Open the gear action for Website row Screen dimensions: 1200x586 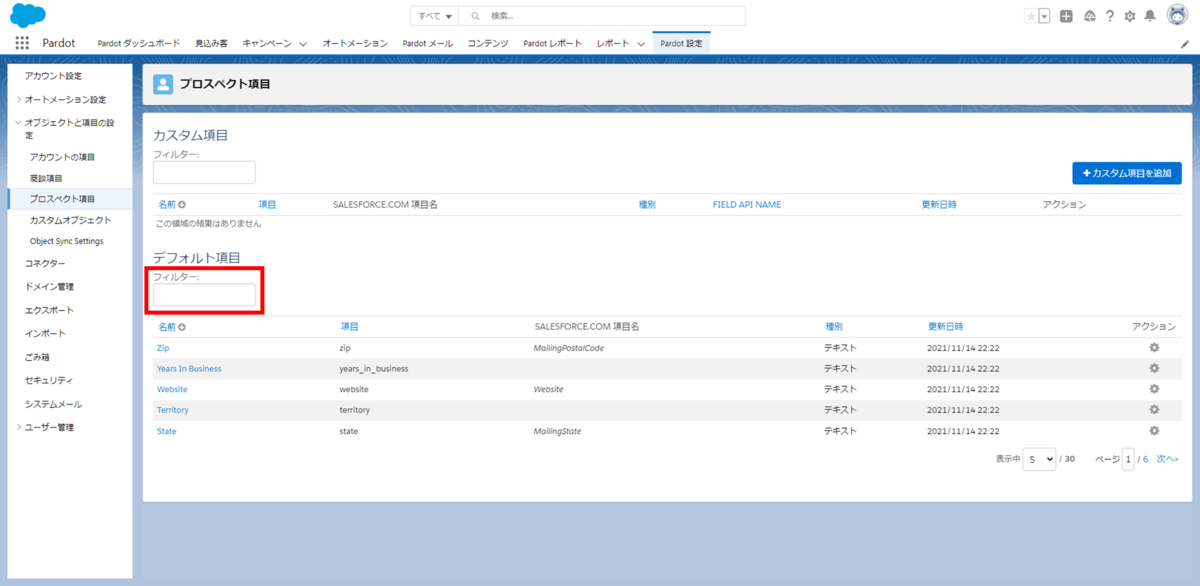click(x=1154, y=389)
